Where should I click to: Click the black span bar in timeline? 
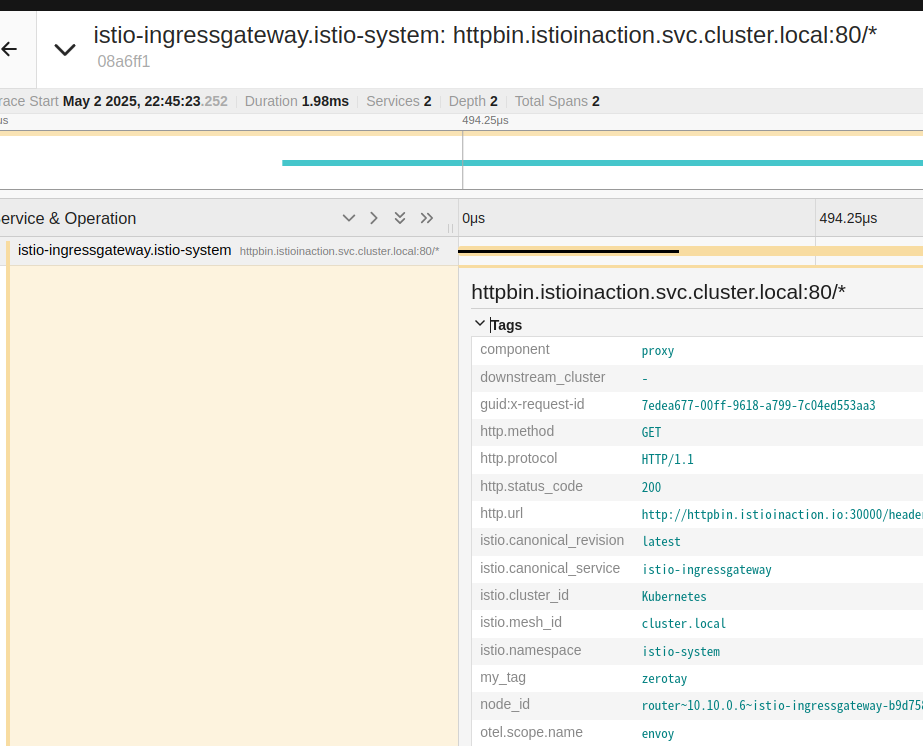click(x=569, y=251)
